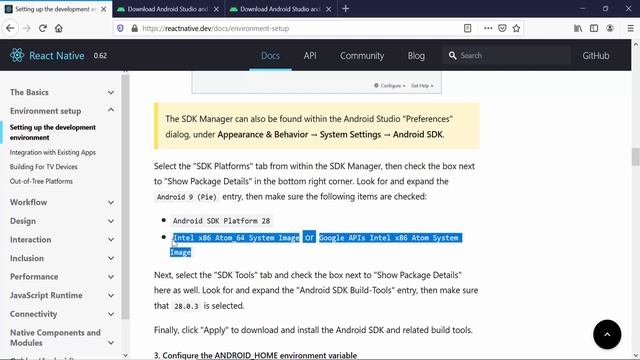The width and height of the screenshot is (640, 360).
Task: Click the page vertical scrollbar thumb
Action: click(636, 156)
